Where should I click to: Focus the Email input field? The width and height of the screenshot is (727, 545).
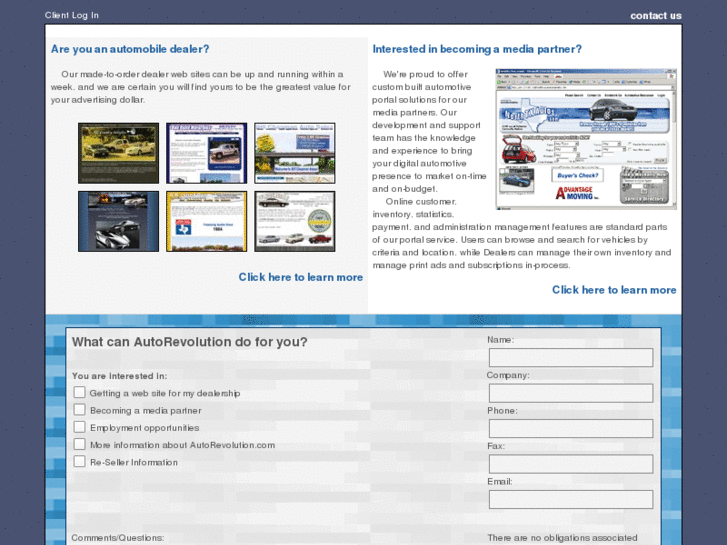(571, 500)
